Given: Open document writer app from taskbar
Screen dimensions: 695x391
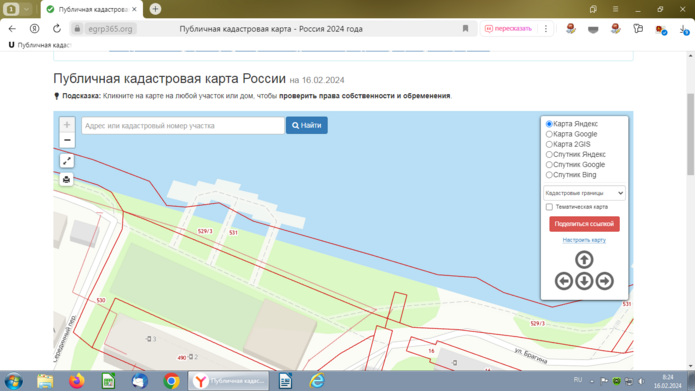Looking at the screenshot, I should point(285,381).
